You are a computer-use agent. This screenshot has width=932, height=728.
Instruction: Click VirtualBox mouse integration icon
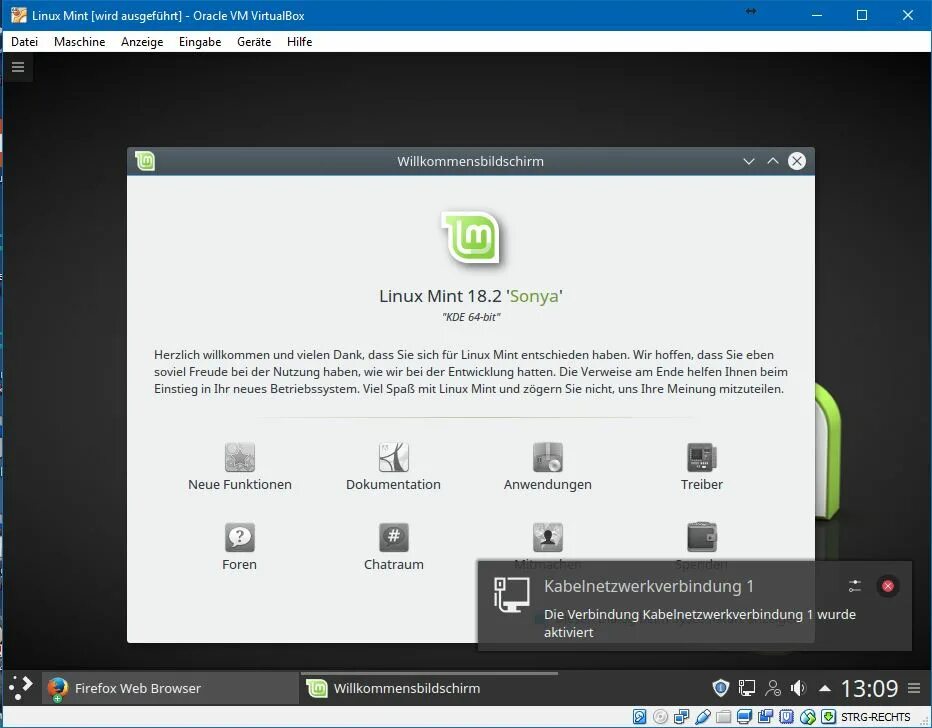pos(808,717)
